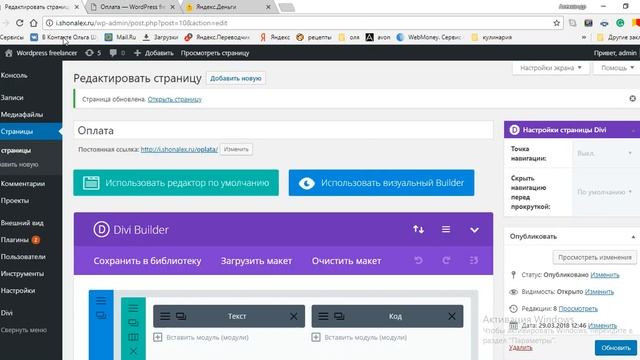
Task: Expand the Помощь dropdown tab
Action: [x=617, y=68]
